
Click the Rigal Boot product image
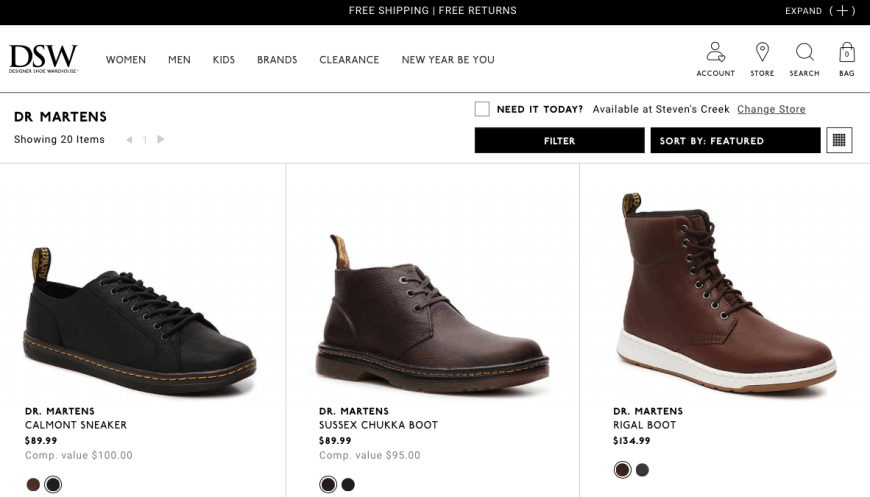pos(726,293)
